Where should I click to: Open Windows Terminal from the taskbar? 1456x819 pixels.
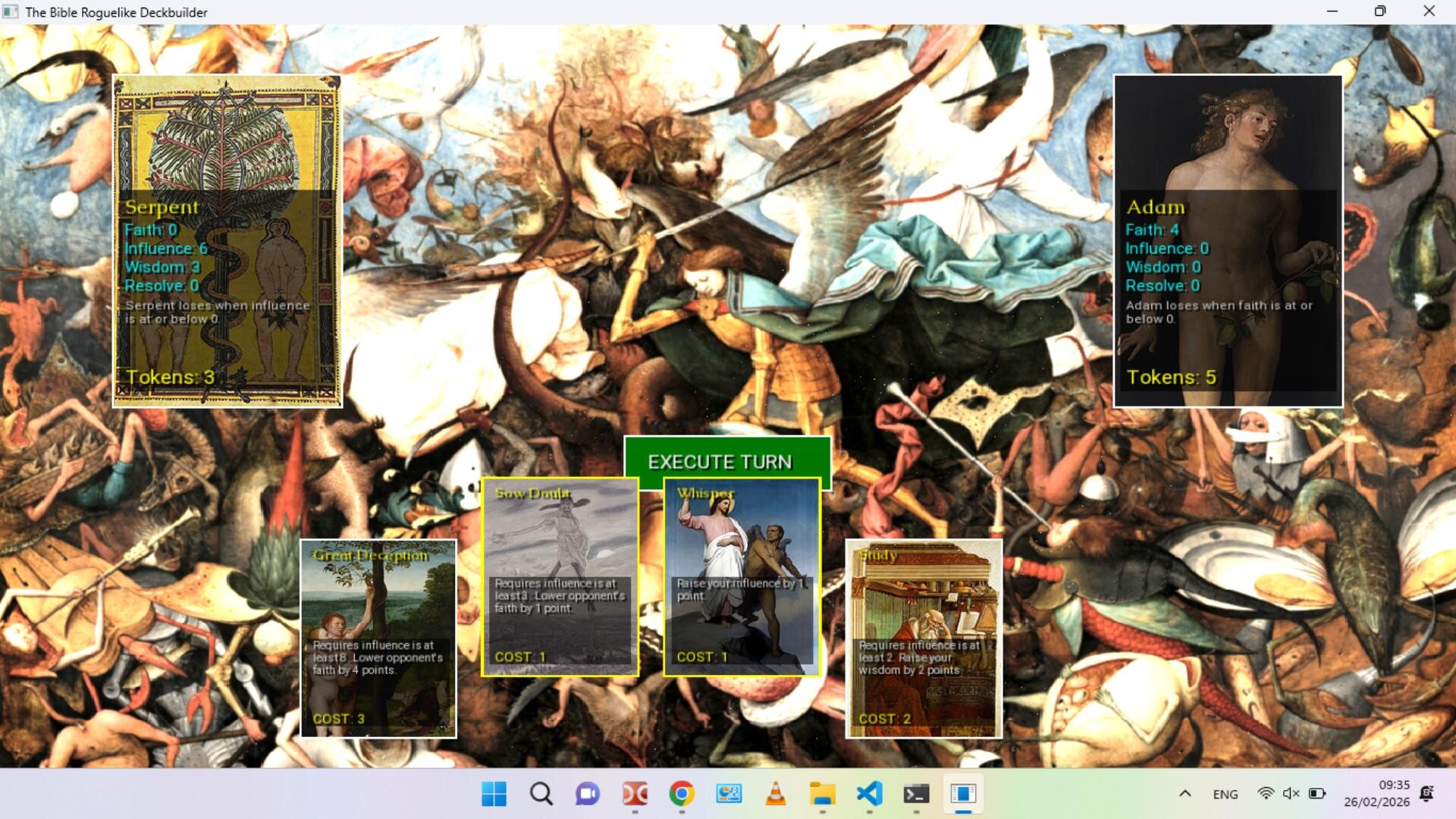coord(917,795)
